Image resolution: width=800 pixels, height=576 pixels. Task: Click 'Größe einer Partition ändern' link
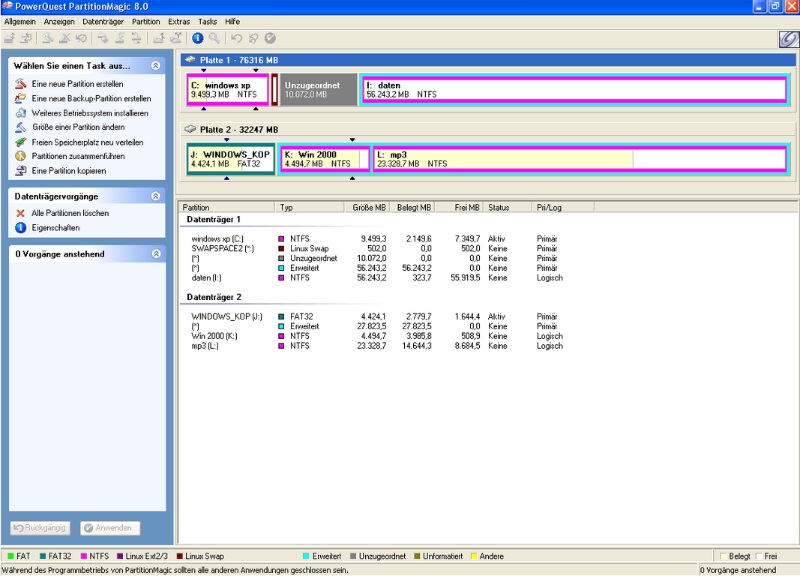pos(78,127)
